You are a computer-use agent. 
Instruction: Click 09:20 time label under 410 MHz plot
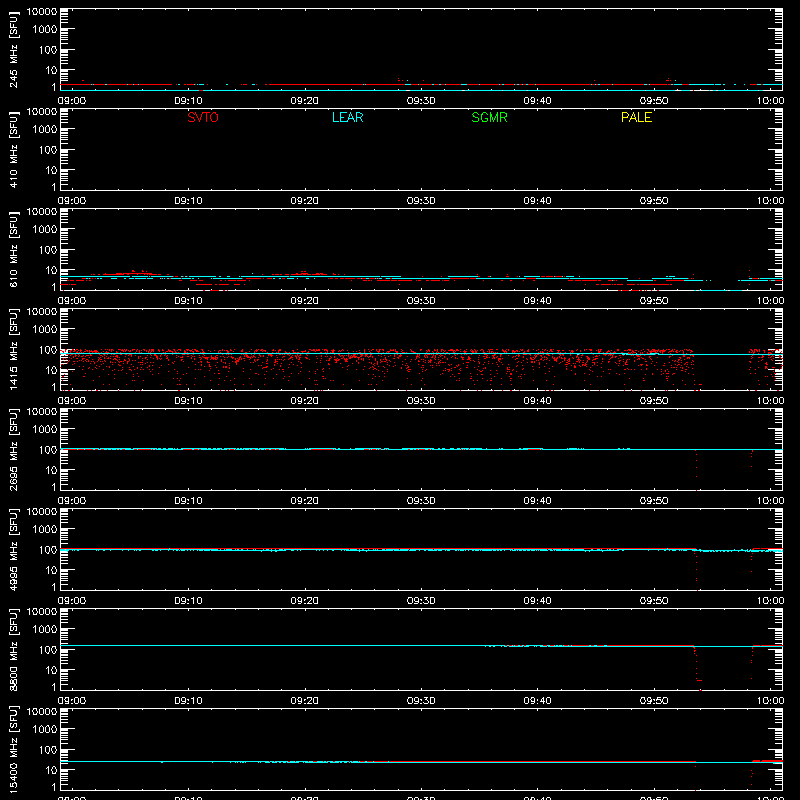point(305,201)
